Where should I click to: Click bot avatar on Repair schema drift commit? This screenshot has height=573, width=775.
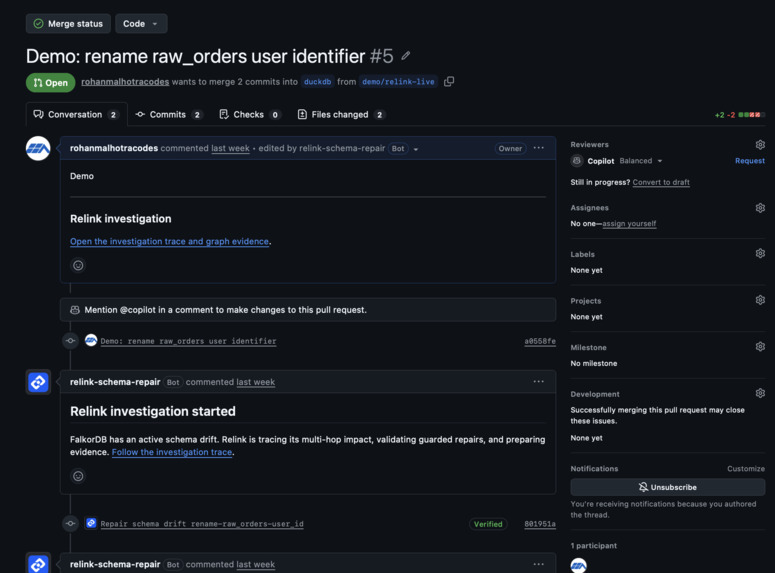[x=91, y=523]
